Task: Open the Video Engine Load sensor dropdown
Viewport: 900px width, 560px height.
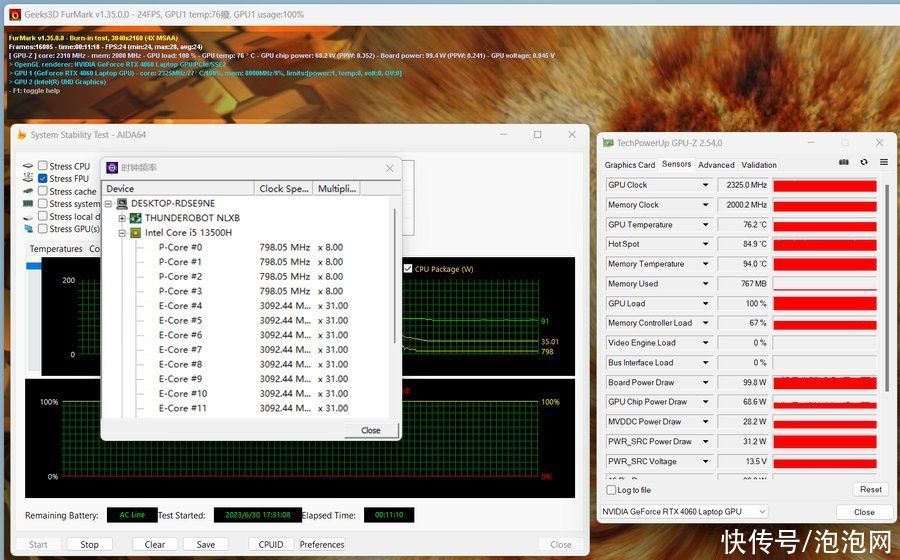Action: click(x=705, y=343)
